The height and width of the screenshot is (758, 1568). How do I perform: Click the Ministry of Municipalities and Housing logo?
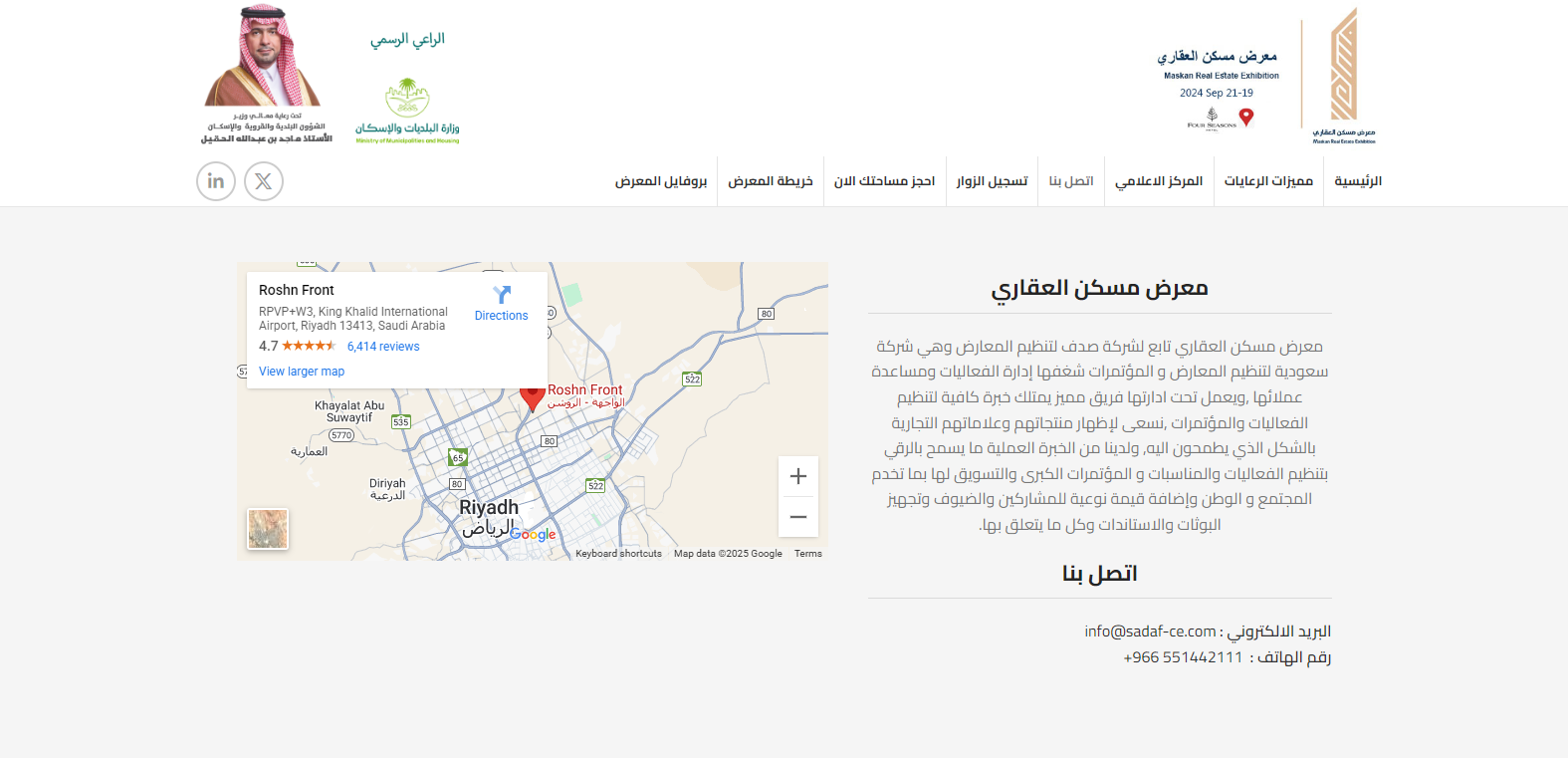407,111
